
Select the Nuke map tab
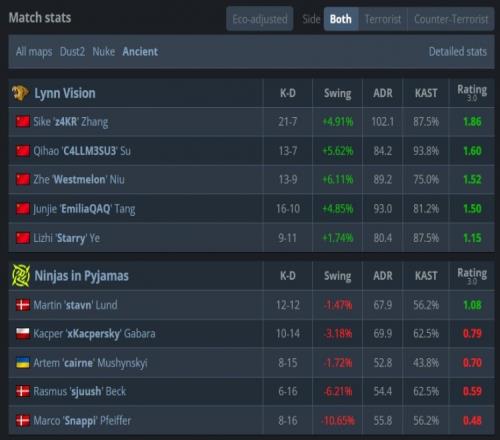click(104, 52)
